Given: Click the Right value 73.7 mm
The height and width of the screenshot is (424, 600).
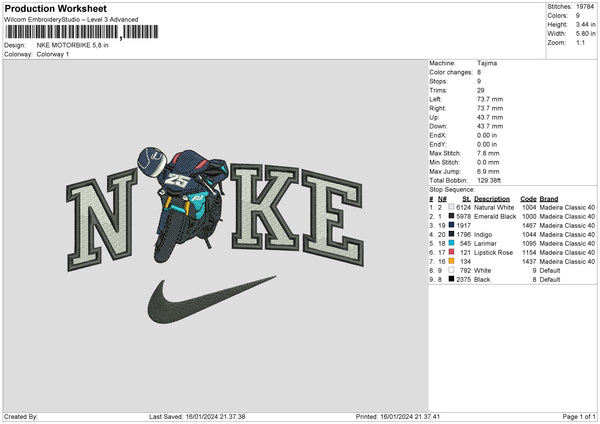Looking at the screenshot, I should point(490,108).
